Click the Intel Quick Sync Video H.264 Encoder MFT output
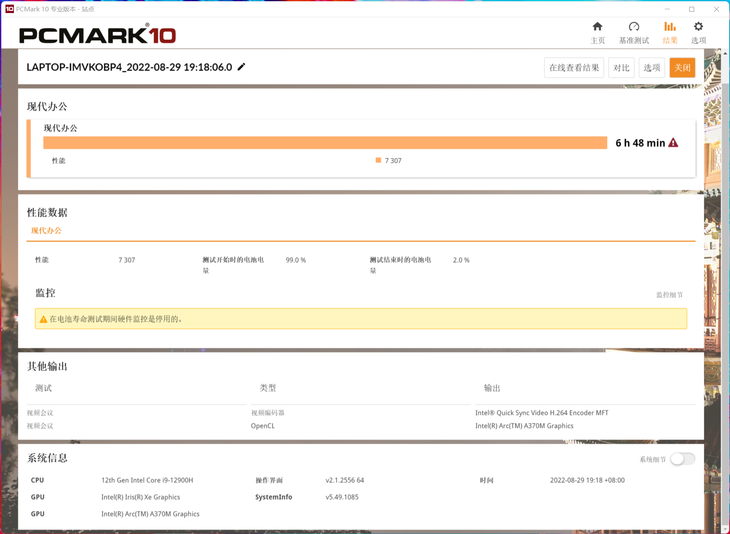The height and width of the screenshot is (534, 730). pos(541,412)
